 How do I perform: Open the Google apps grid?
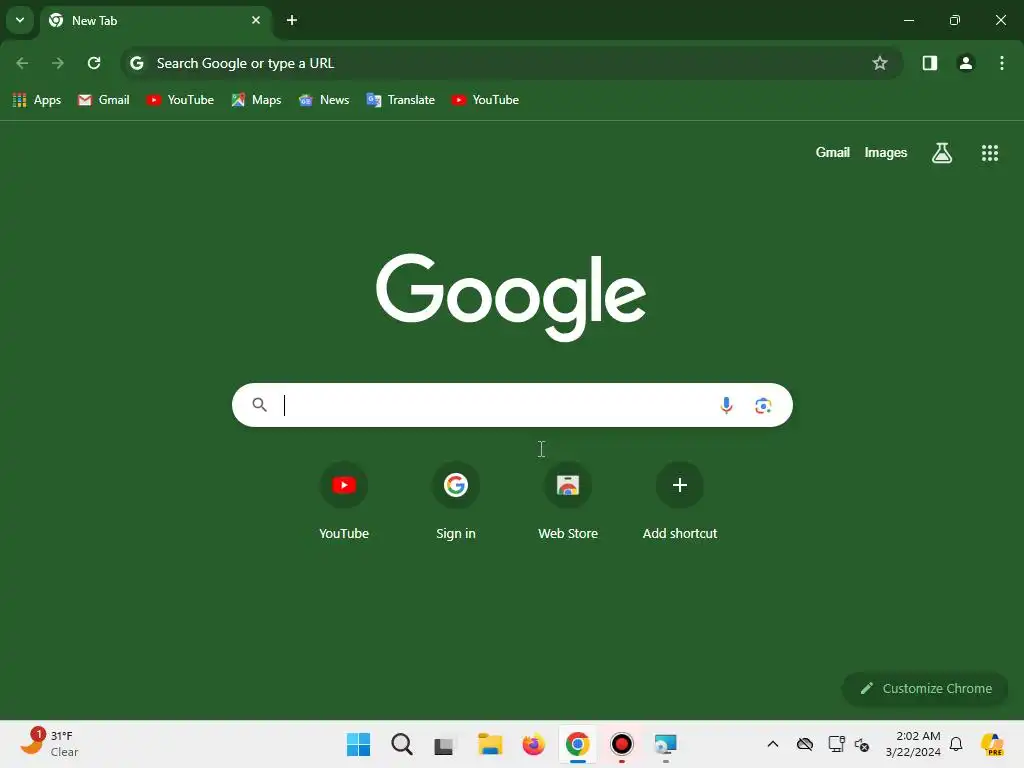tap(989, 153)
